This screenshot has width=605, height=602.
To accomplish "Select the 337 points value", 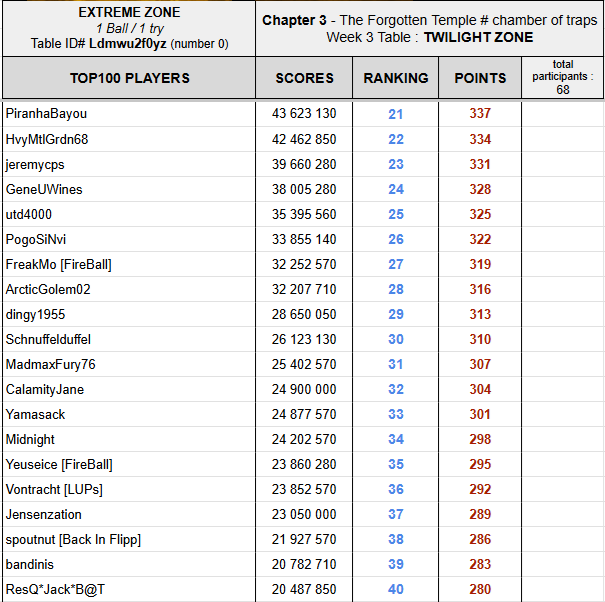I will coord(480,114).
